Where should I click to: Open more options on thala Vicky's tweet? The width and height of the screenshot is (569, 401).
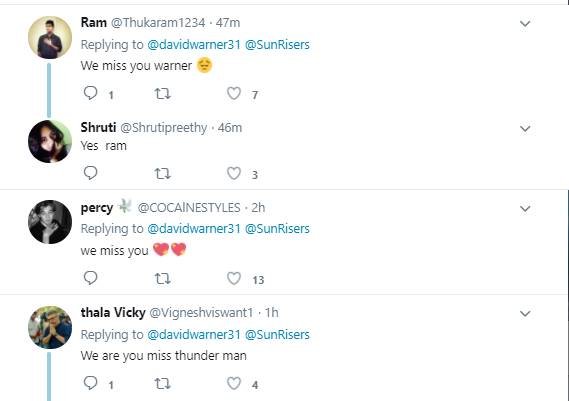pos(525,314)
